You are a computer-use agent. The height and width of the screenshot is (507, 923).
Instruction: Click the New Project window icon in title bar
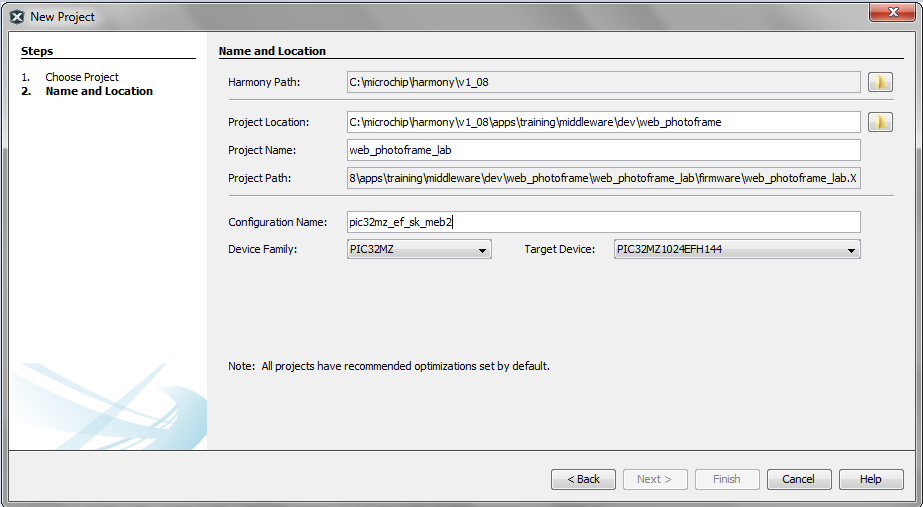[17, 17]
